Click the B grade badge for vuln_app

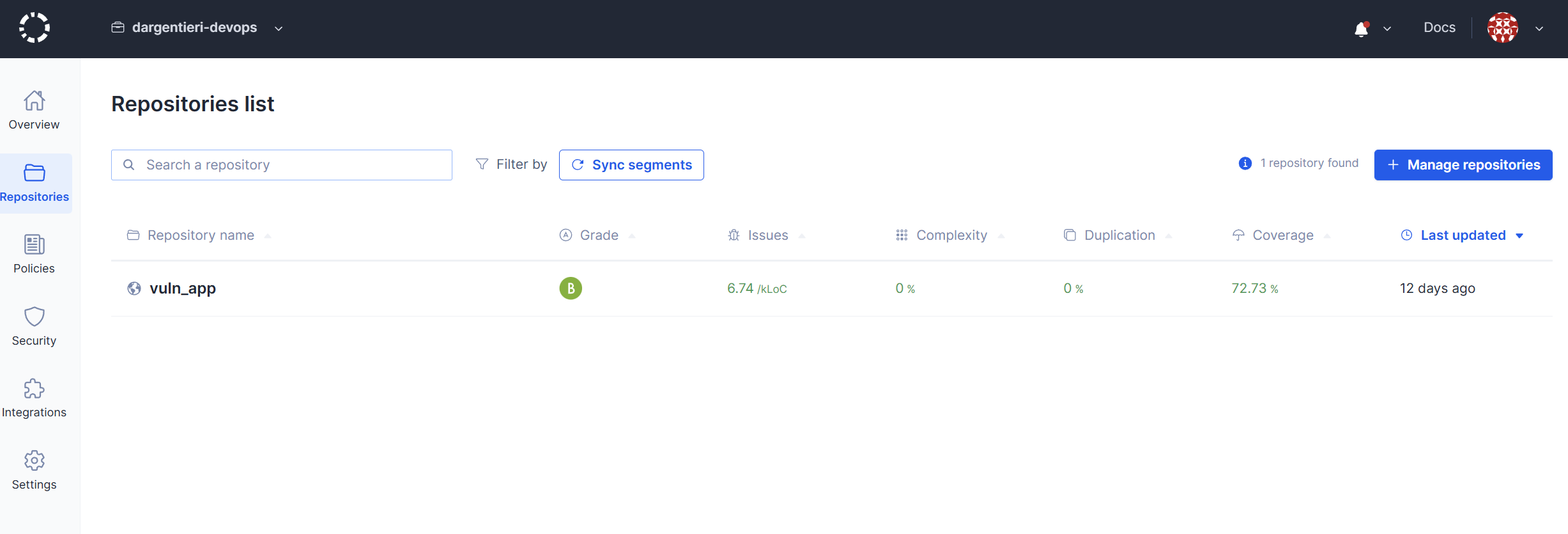tap(571, 288)
